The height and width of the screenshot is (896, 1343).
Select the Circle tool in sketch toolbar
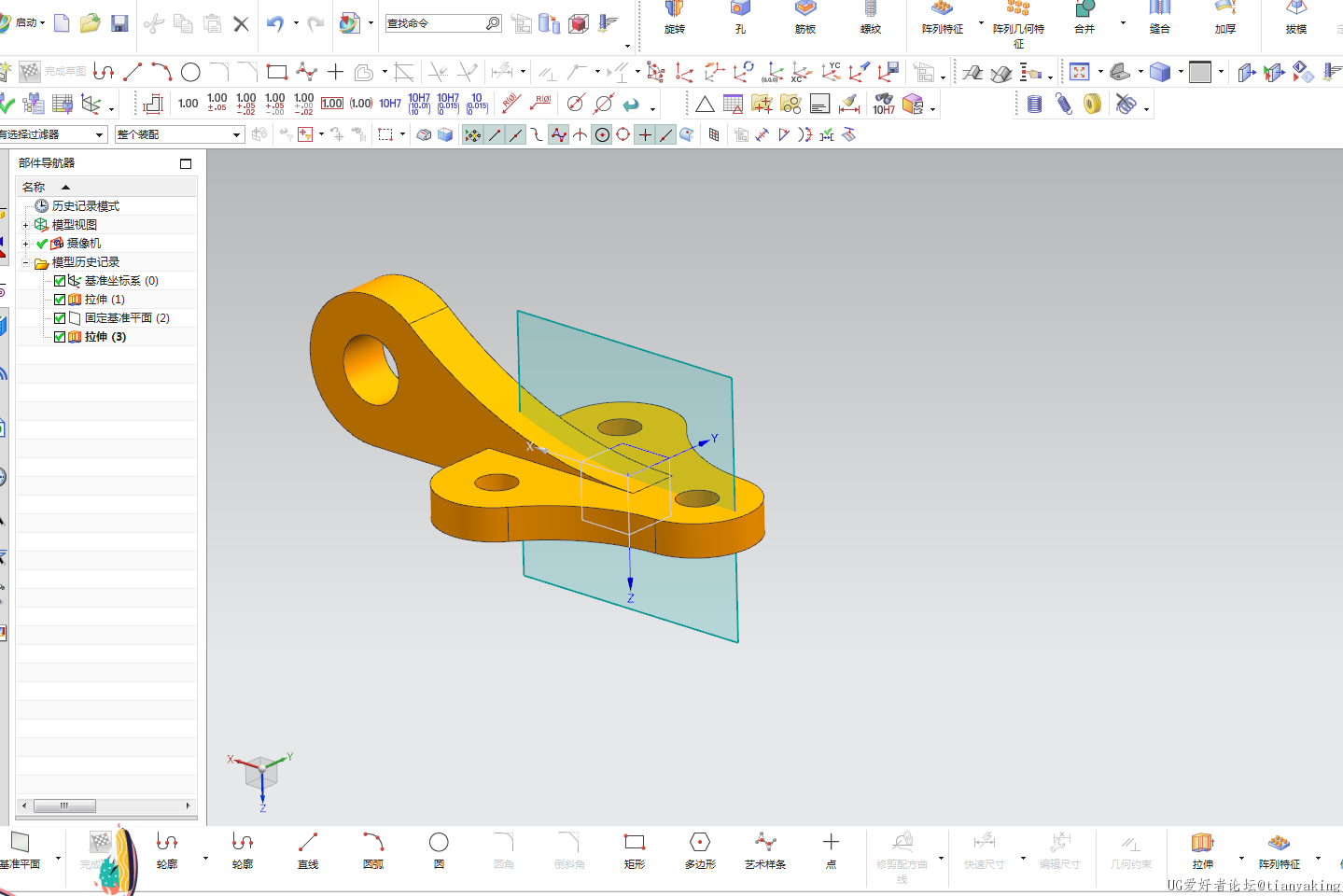(190, 72)
